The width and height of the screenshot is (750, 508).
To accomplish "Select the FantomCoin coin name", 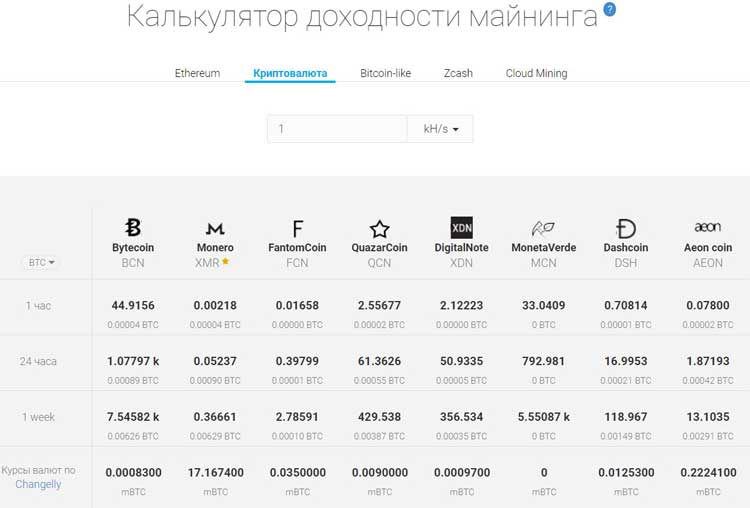I will click(297, 247).
